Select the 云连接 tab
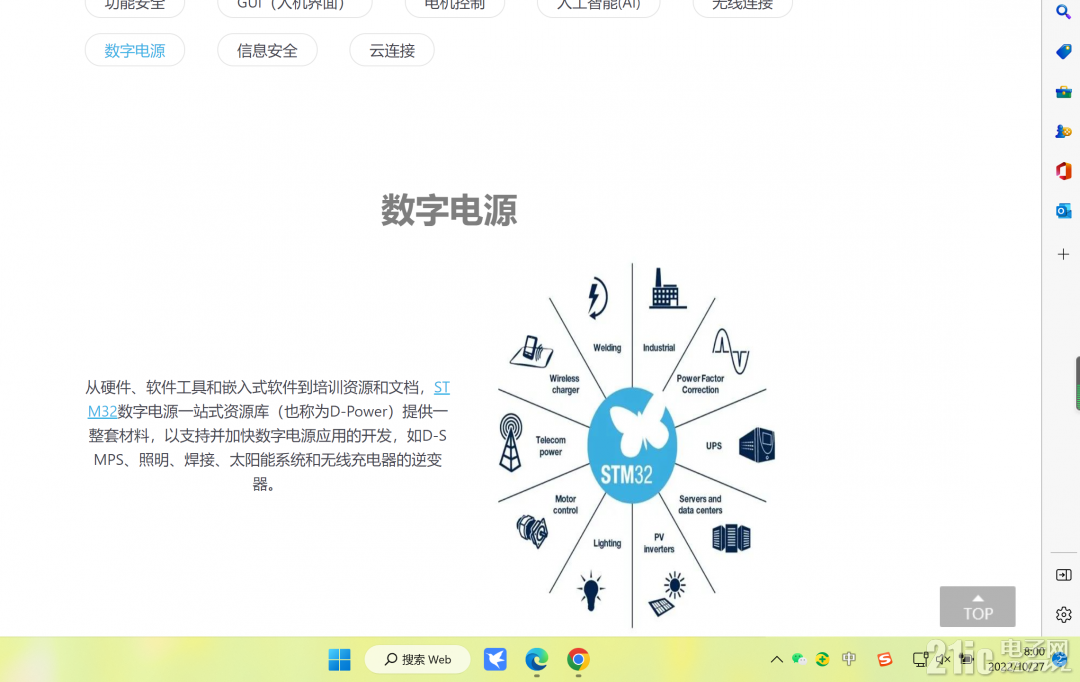Screen dimensions: 1080x682 pos(392,50)
